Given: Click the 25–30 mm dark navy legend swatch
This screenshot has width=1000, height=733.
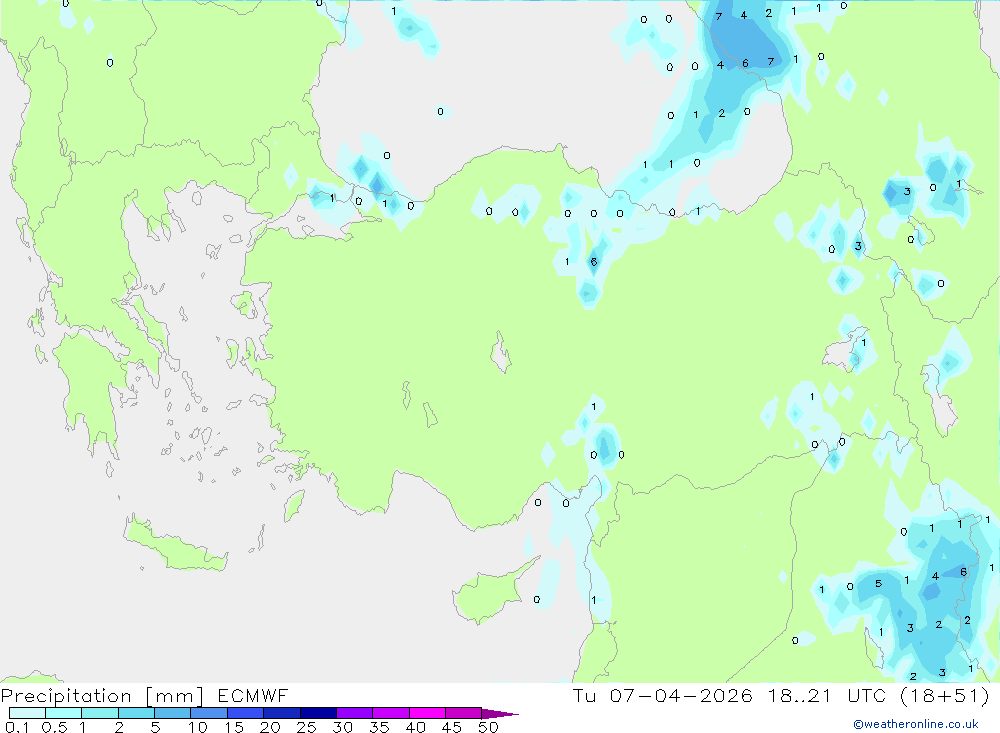Looking at the screenshot, I should tap(318, 713).
